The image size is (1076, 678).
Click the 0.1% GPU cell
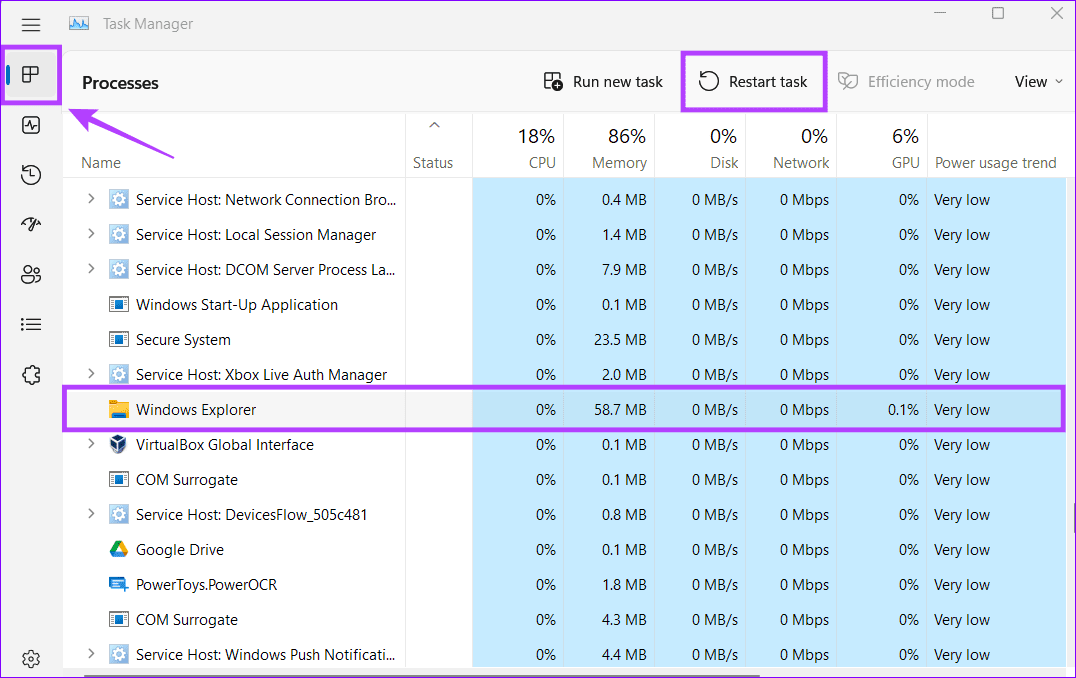pyautogui.click(x=903, y=410)
